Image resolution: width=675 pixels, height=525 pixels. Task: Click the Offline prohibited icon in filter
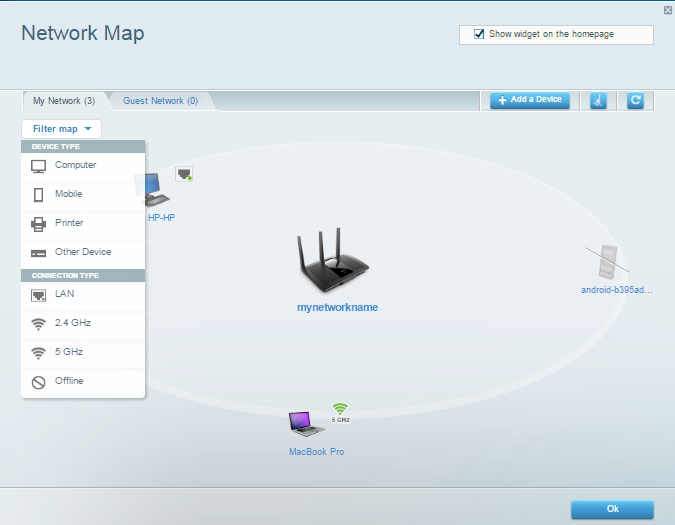point(38,383)
